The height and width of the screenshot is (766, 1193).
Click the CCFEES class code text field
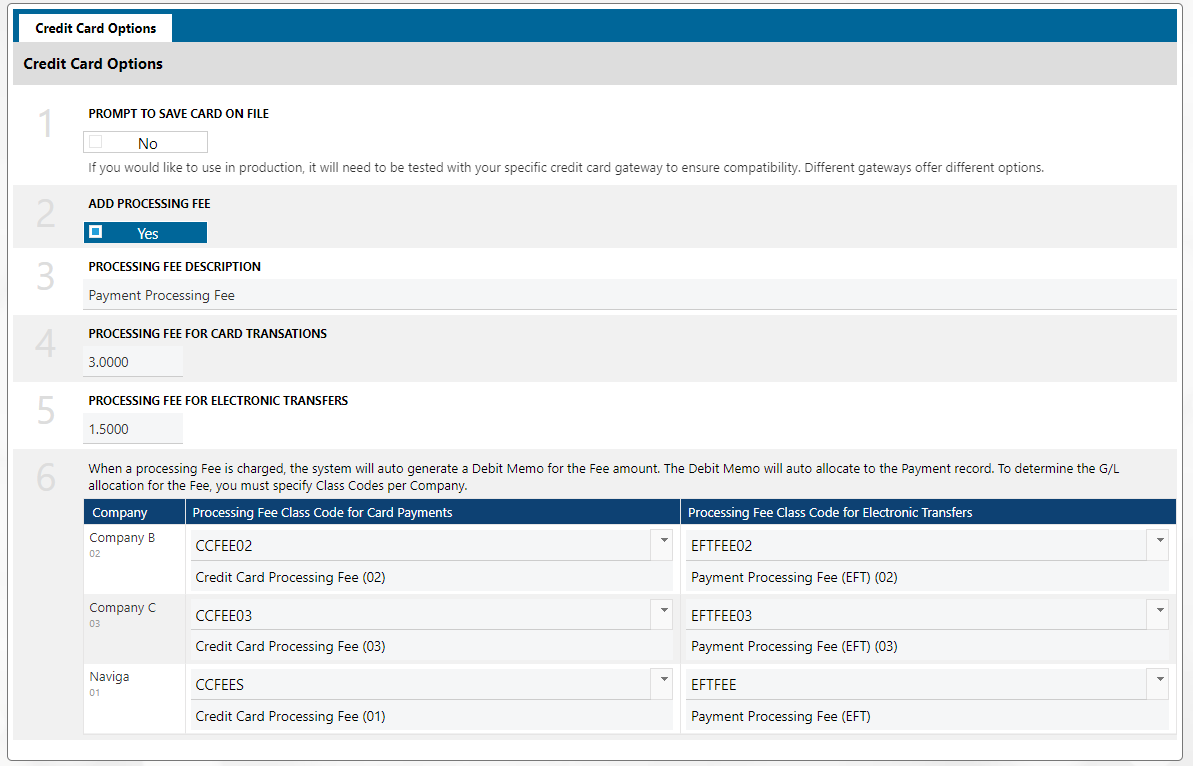[420, 685]
